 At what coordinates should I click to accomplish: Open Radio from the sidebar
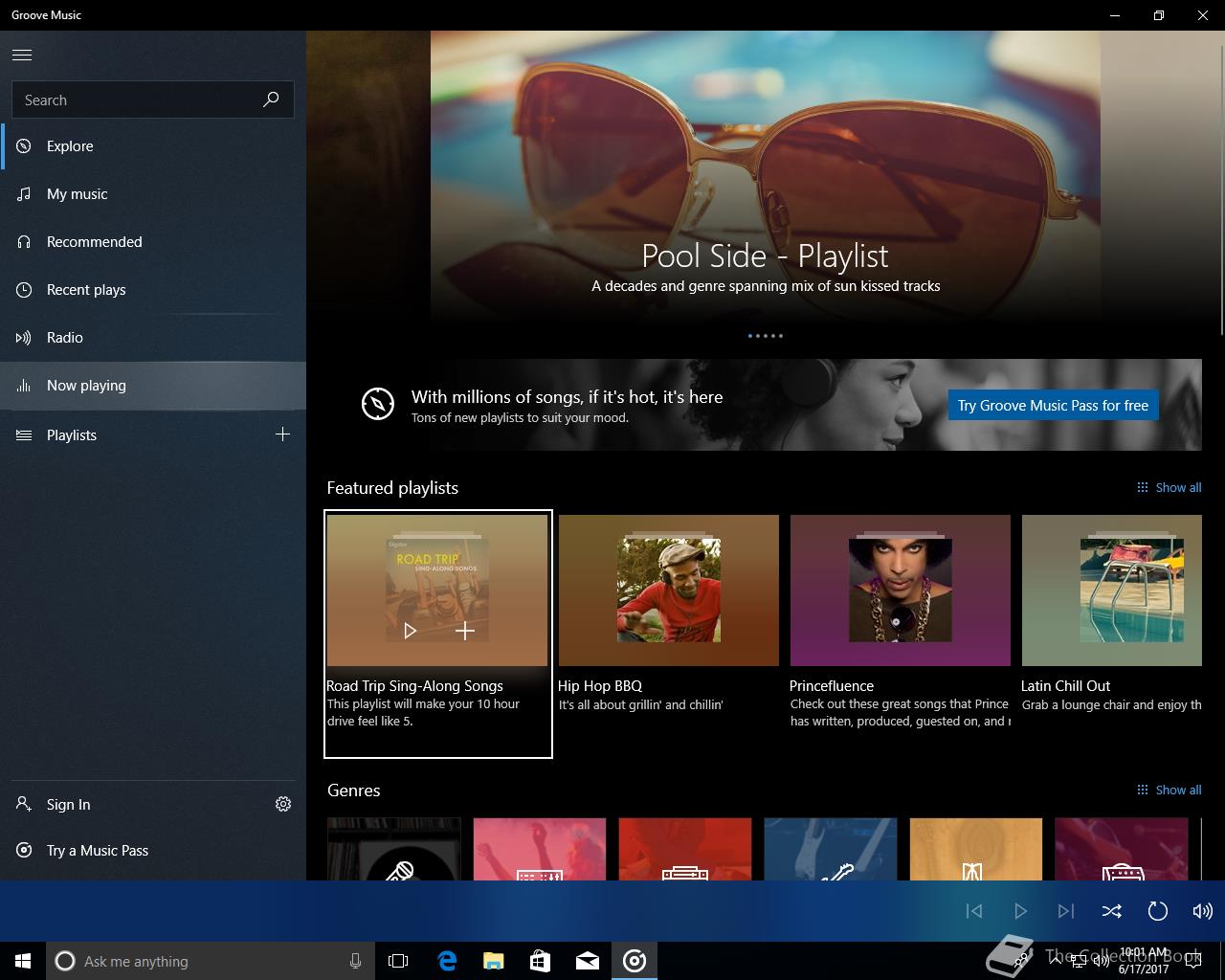click(153, 338)
